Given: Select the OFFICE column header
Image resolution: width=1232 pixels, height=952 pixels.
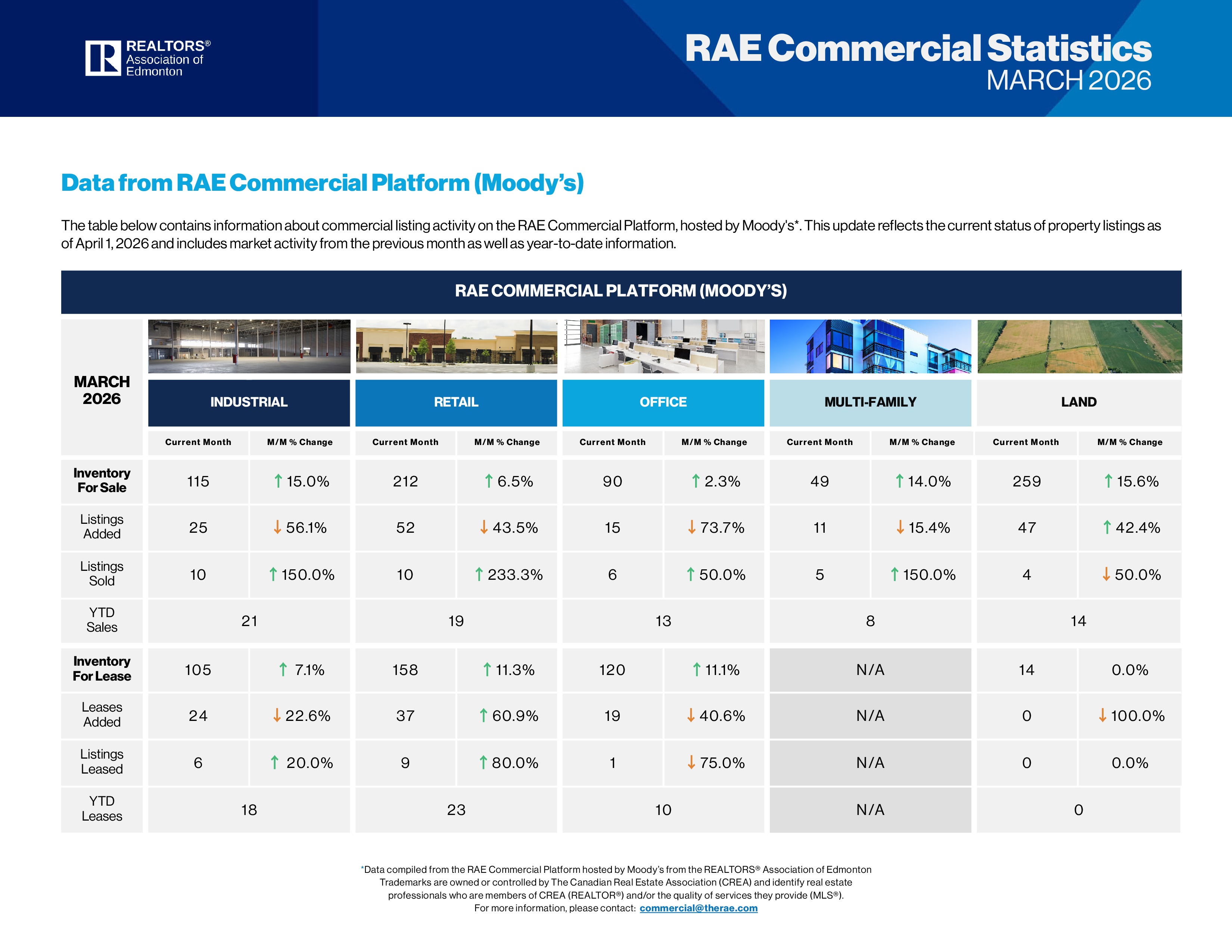Looking at the screenshot, I should pos(663,403).
